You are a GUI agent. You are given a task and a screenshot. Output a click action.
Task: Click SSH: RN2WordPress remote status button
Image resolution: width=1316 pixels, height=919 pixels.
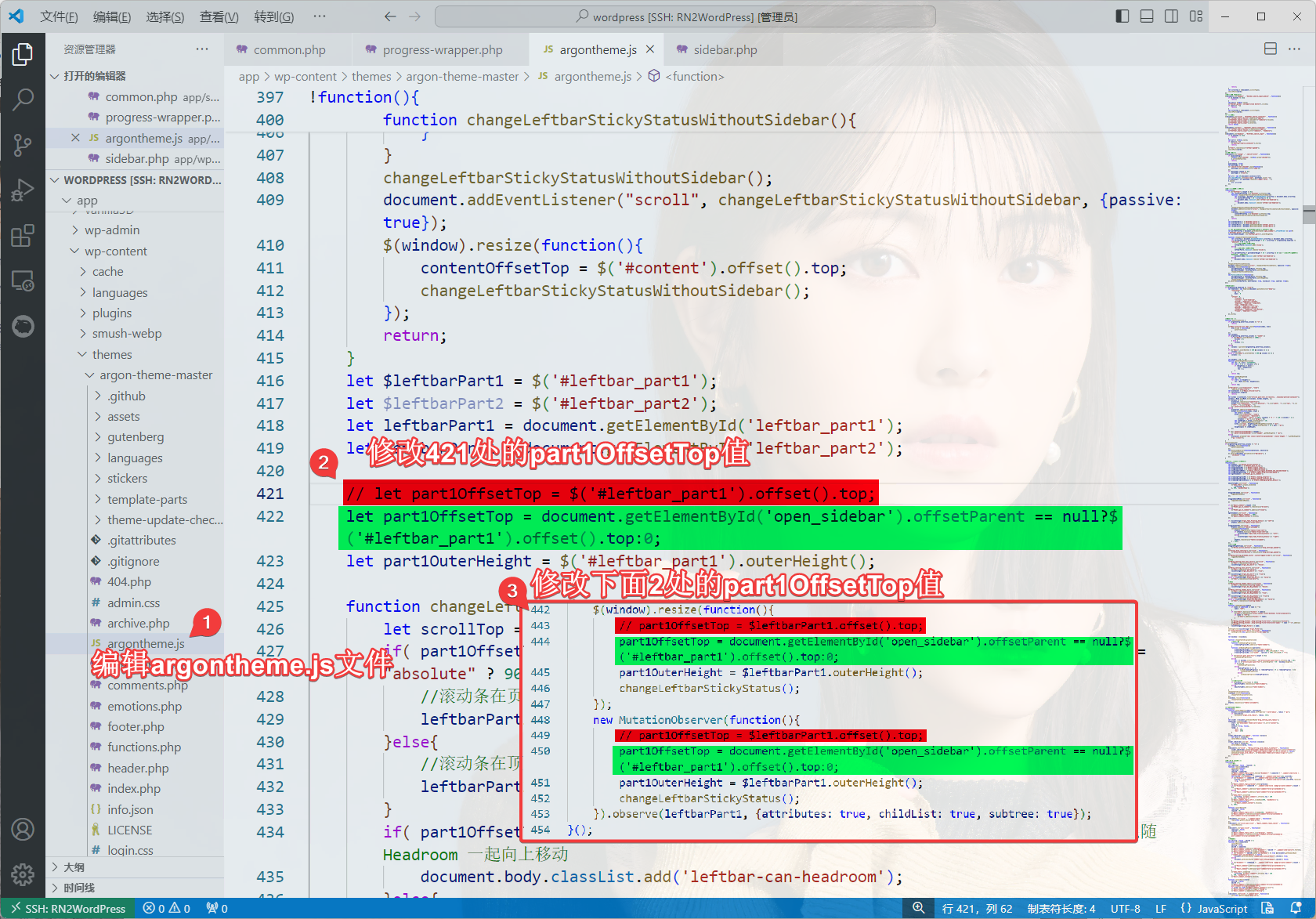pos(67,908)
